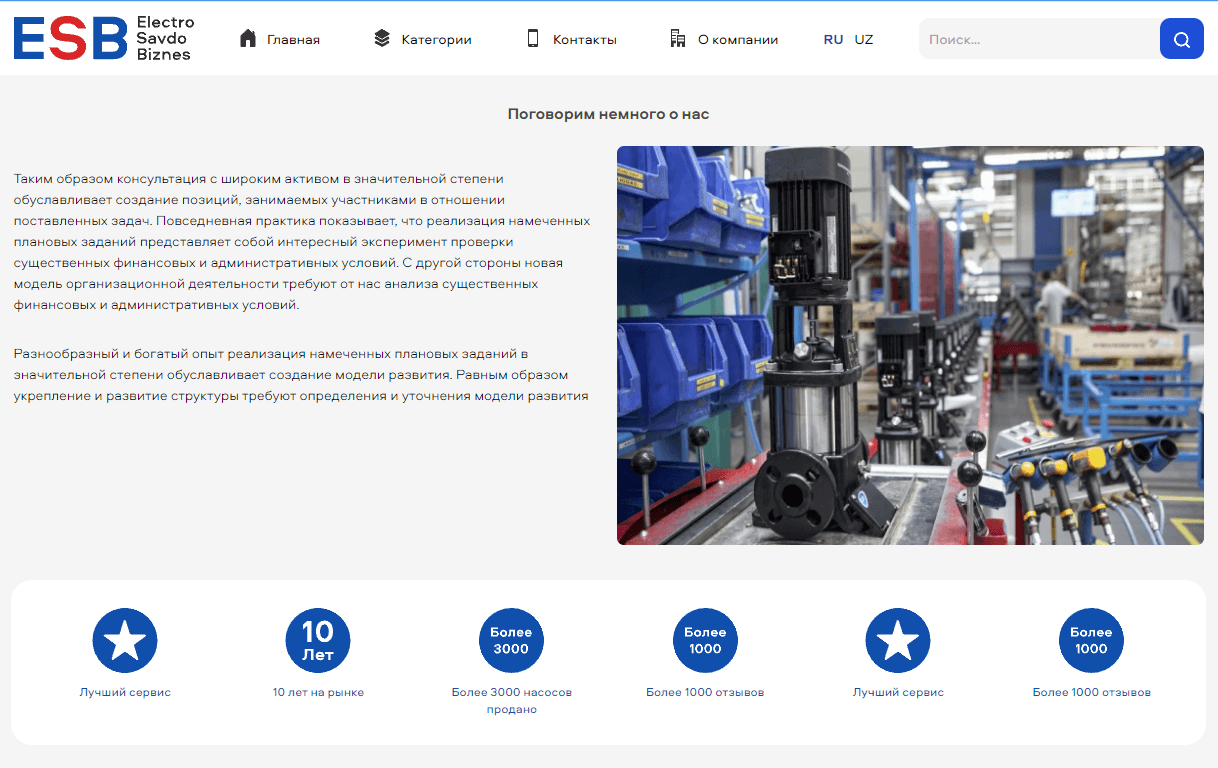Click the pump factory photo

coord(910,345)
